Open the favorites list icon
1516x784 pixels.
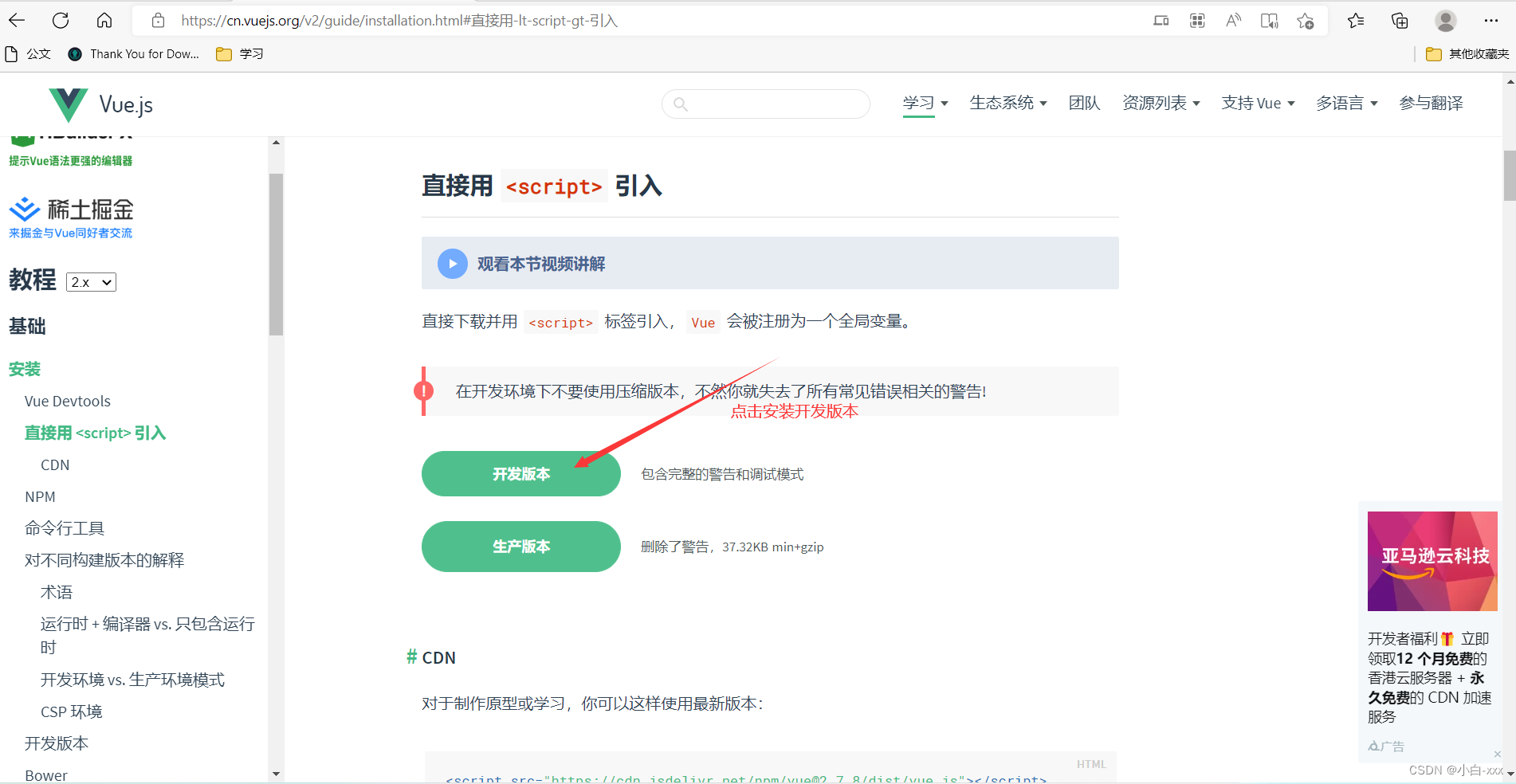(1356, 21)
